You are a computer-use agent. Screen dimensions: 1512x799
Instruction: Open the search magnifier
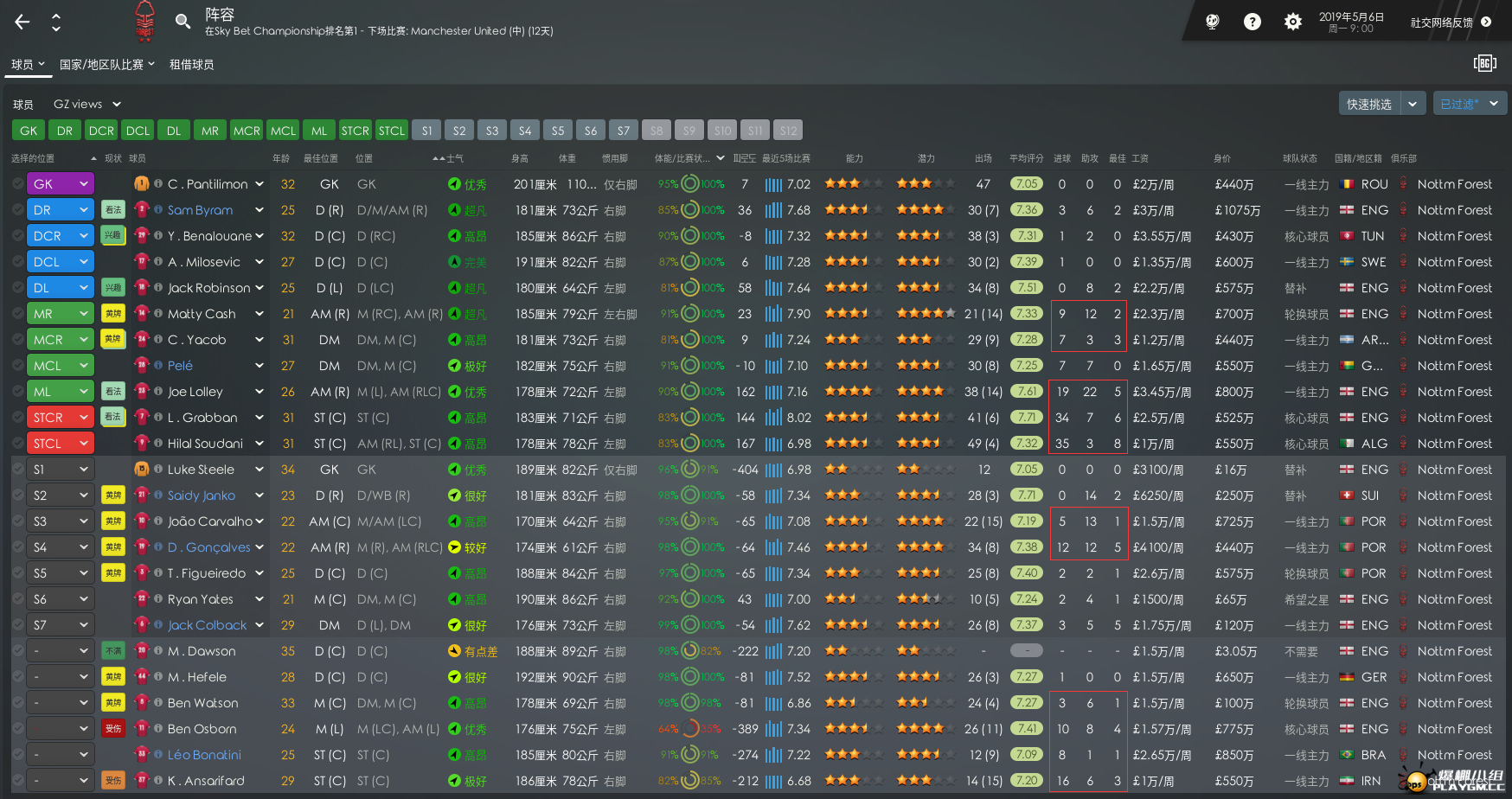pos(183,21)
